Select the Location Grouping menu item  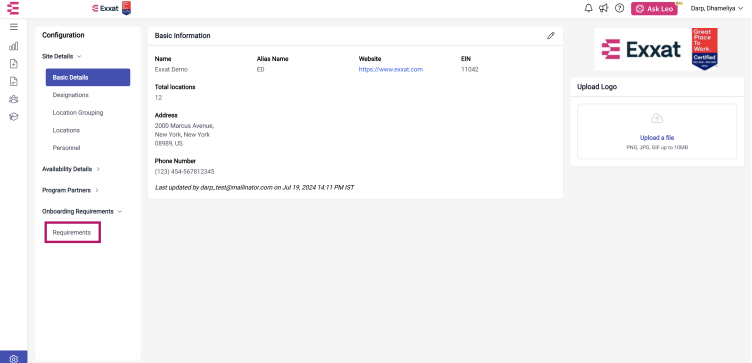pyautogui.click(x=78, y=113)
